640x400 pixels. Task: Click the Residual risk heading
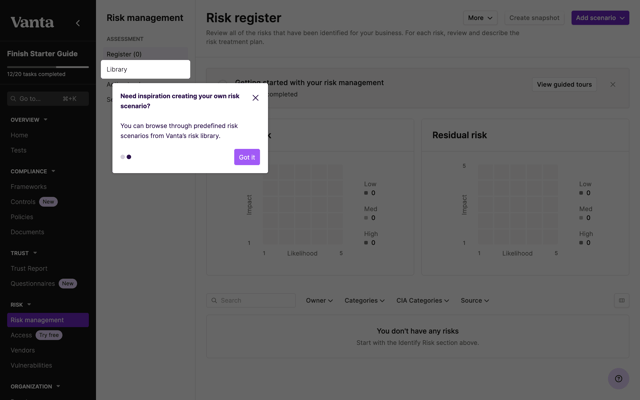pyautogui.click(x=460, y=135)
